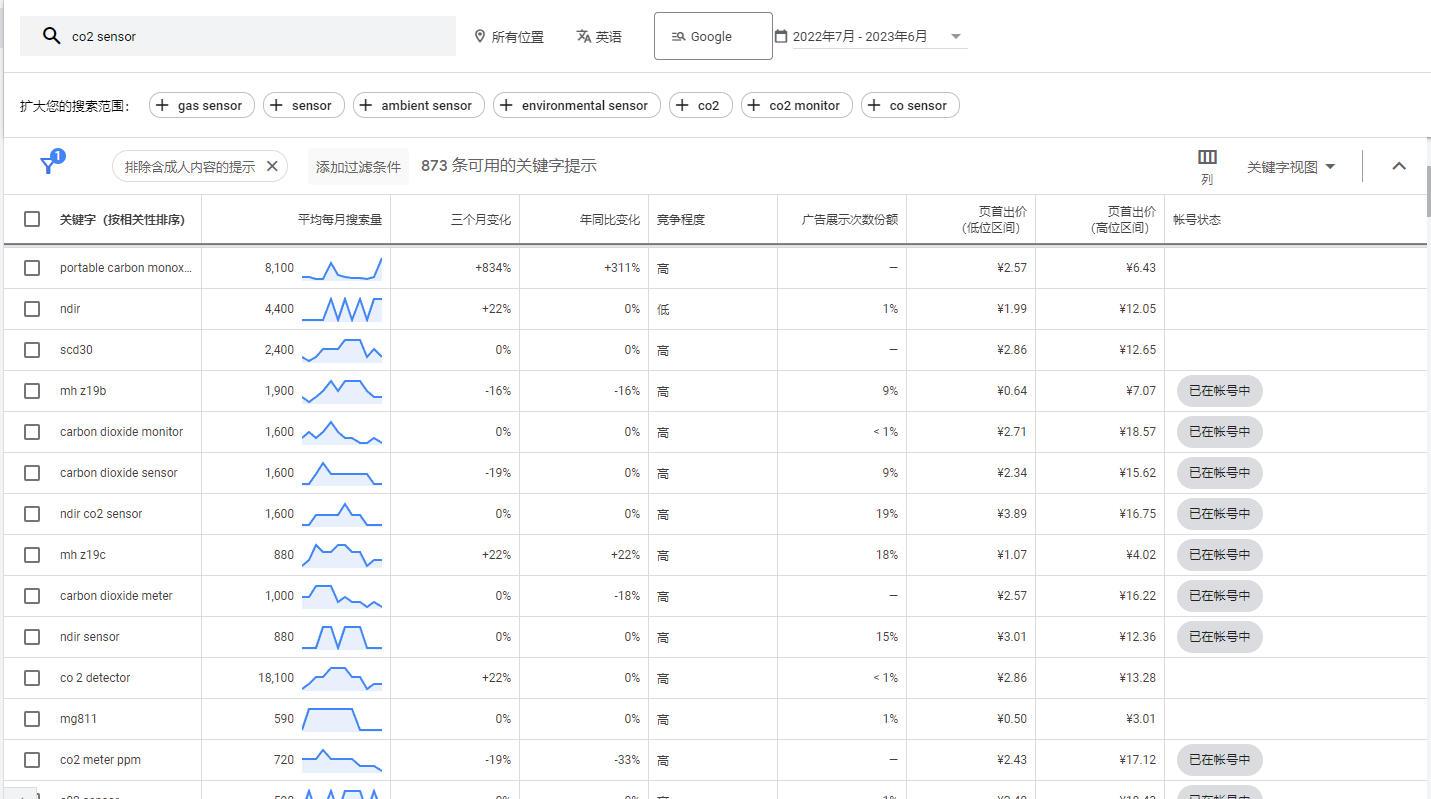
Task: Click the 添加过滤条件 button
Action: (x=358, y=167)
